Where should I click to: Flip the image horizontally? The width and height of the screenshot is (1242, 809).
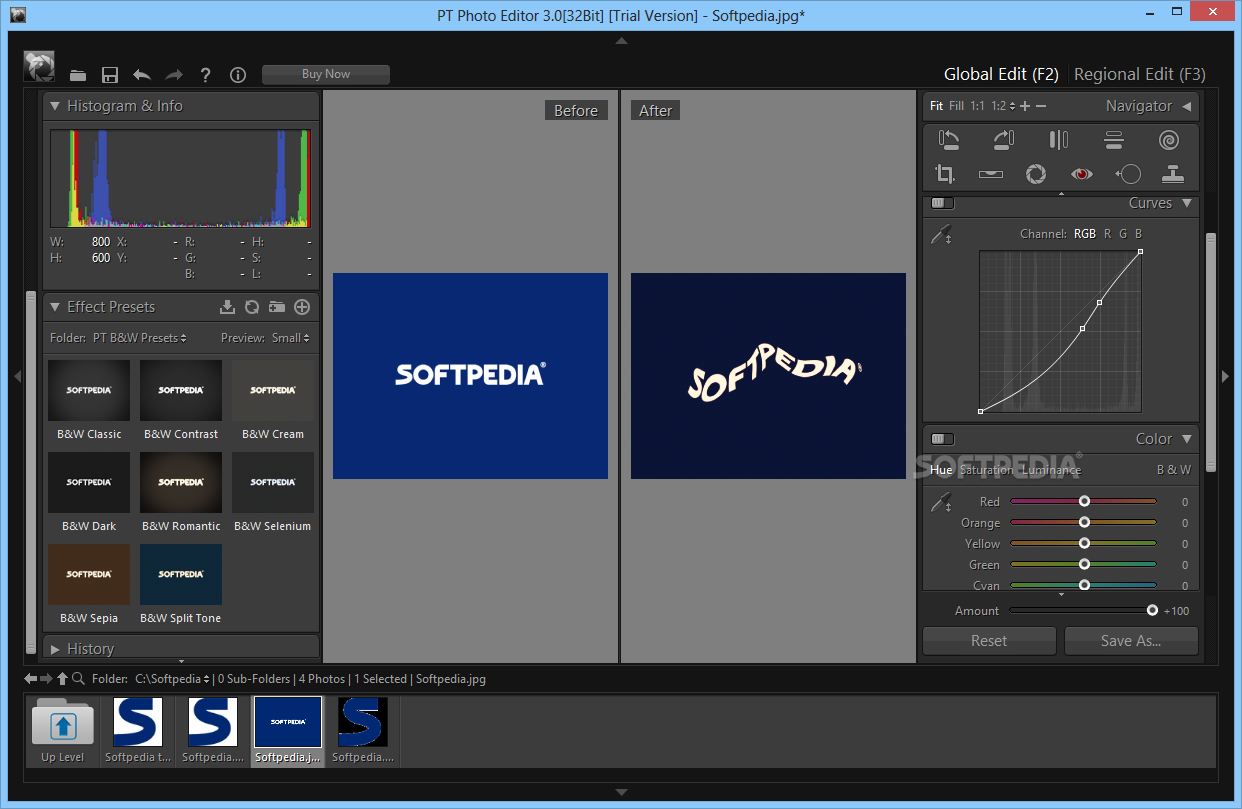click(1059, 140)
